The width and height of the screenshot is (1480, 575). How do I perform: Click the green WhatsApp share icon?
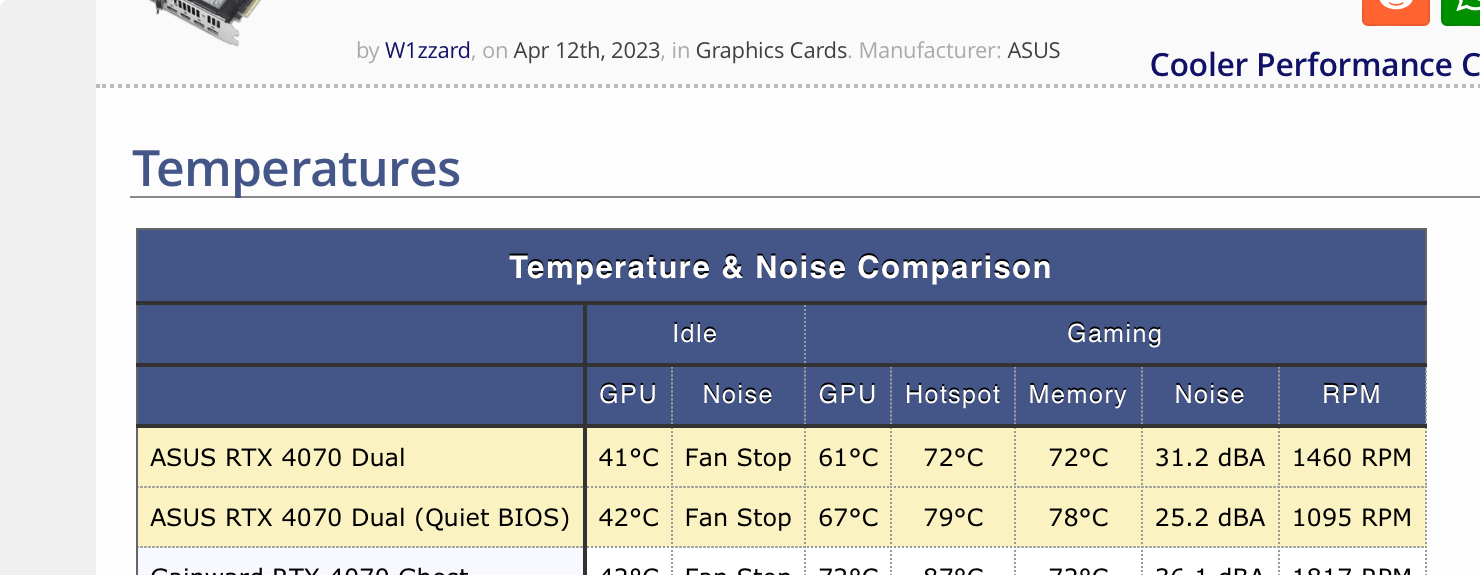[x=1462, y=8]
